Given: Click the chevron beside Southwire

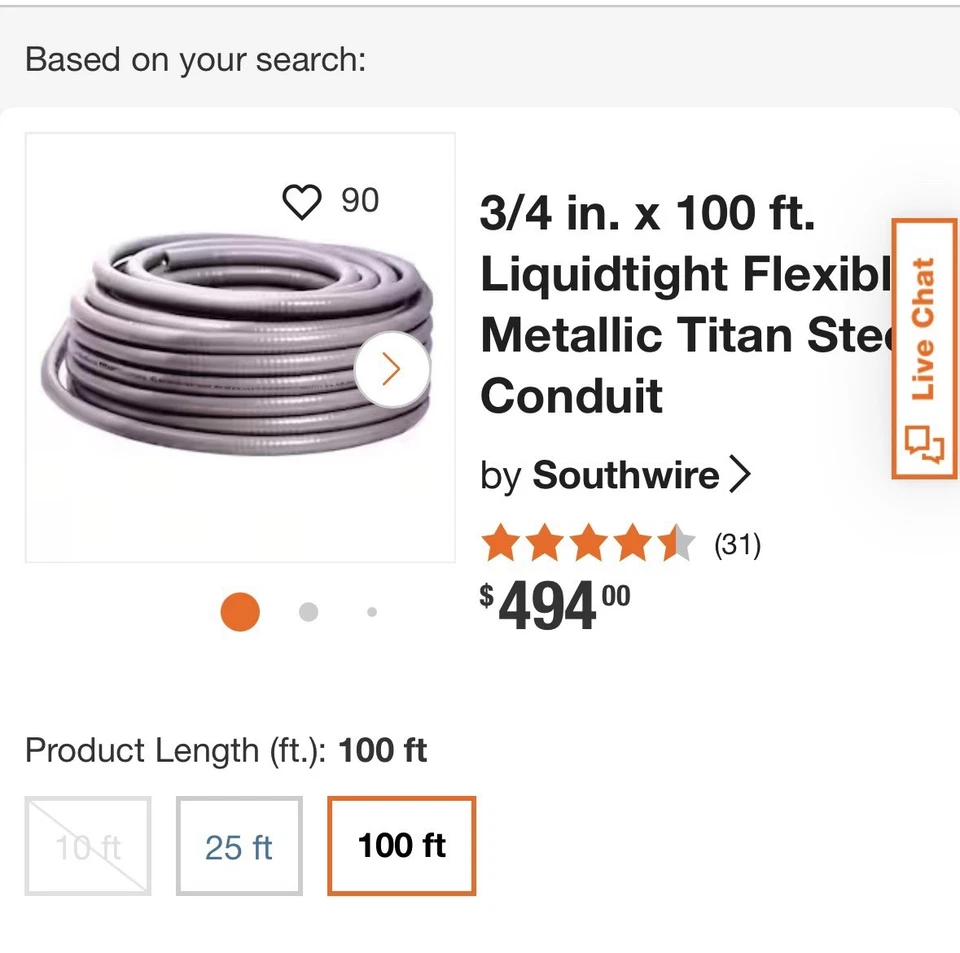Looking at the screenshot, I should (x=740, y=475).
